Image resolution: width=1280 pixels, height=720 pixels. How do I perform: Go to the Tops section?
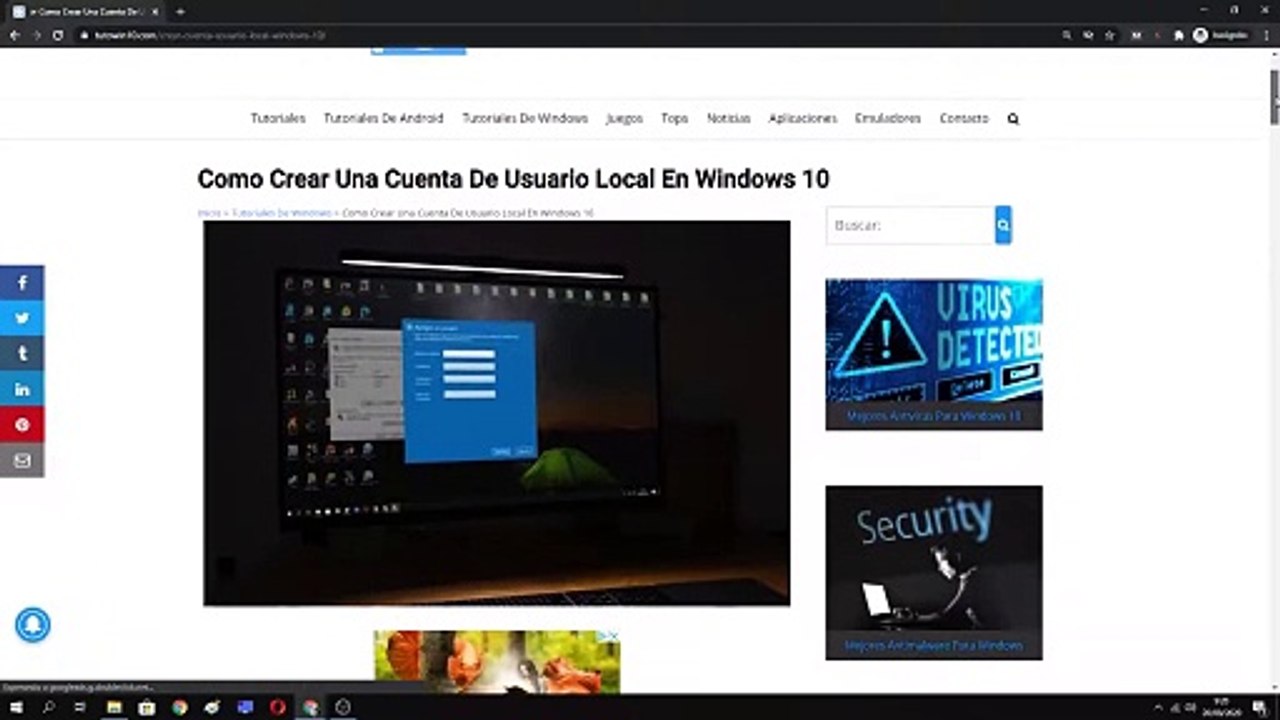[x=674, y=118]
